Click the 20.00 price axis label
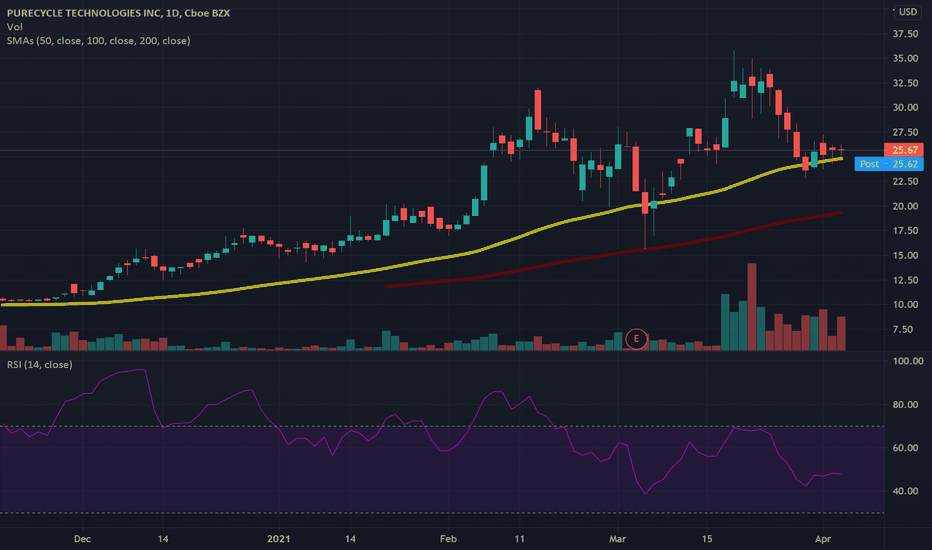 point(905,206)
